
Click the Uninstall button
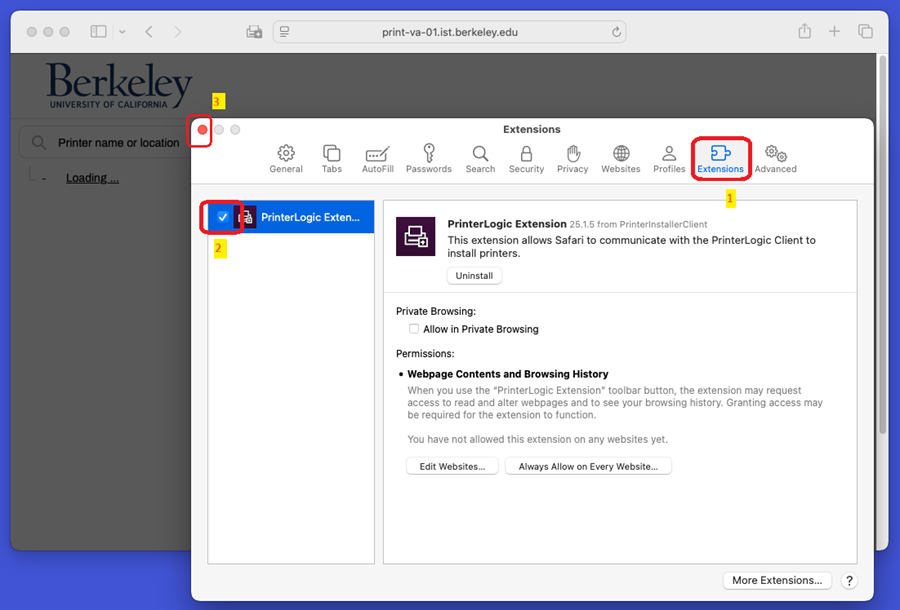coord(474,276)
